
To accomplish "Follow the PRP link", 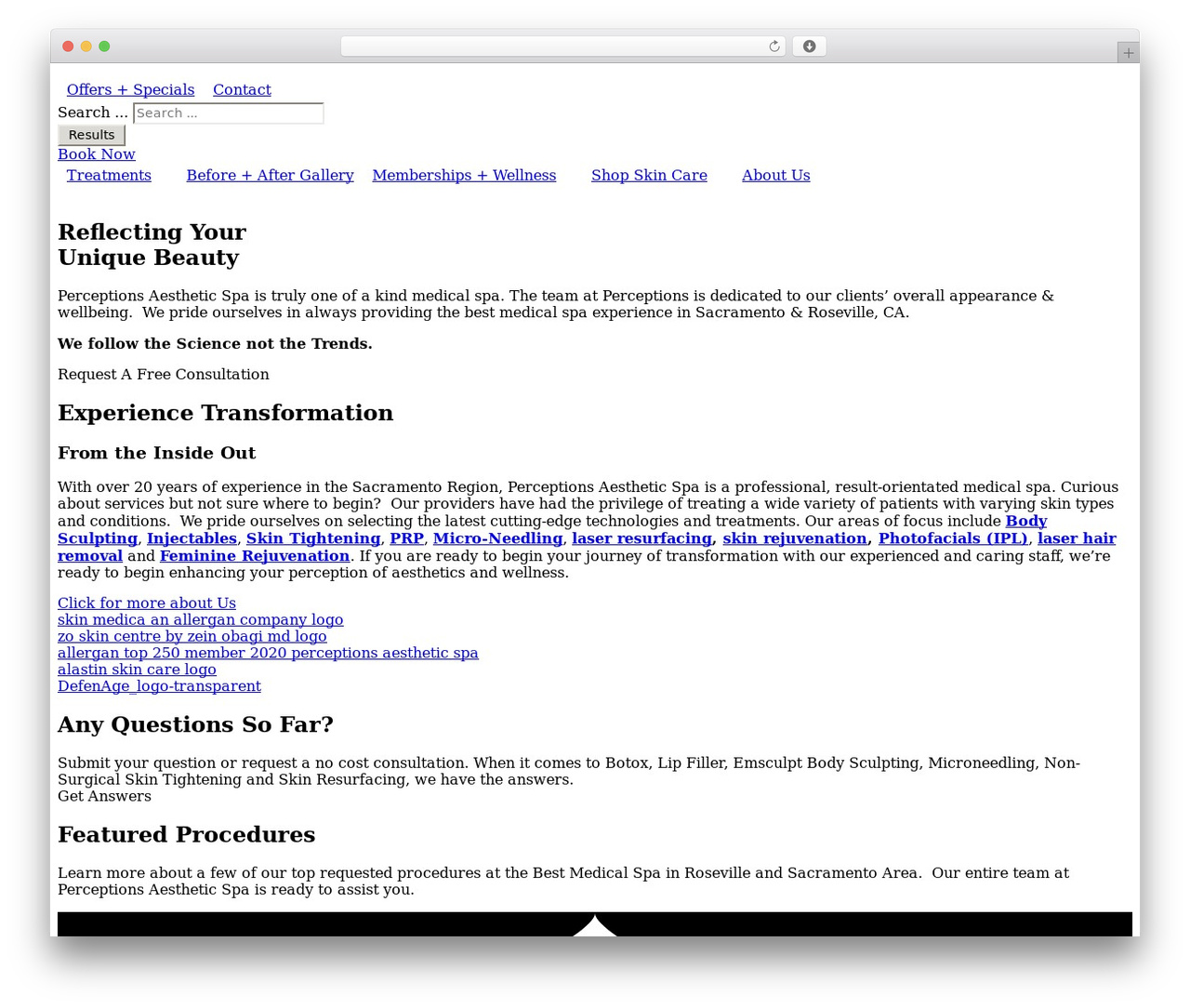I will click(x=407, y=538).
